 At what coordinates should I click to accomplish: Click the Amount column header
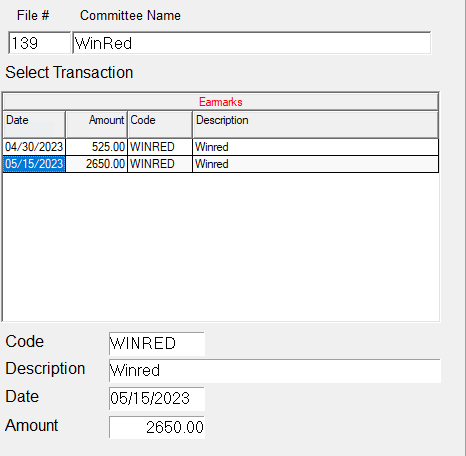(97, 124)
